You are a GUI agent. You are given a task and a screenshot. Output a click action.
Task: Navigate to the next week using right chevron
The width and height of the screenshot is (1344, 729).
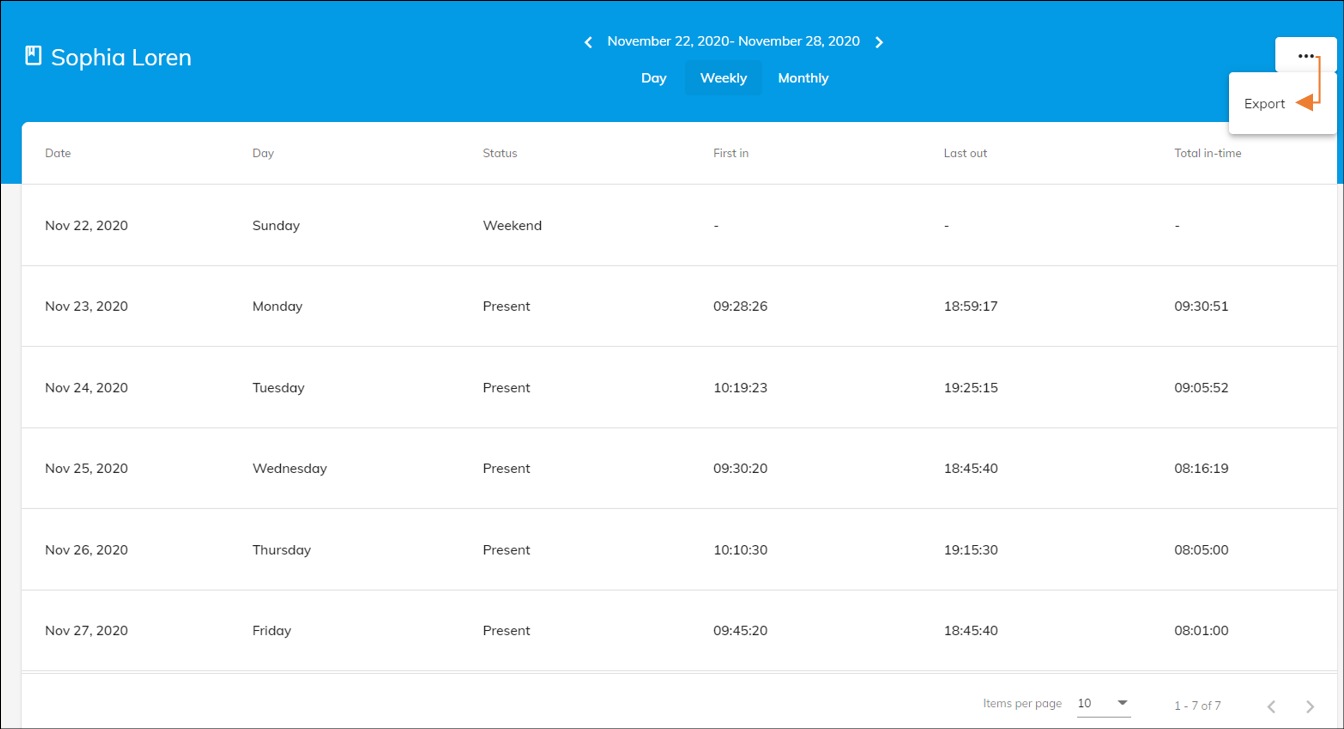879,42
